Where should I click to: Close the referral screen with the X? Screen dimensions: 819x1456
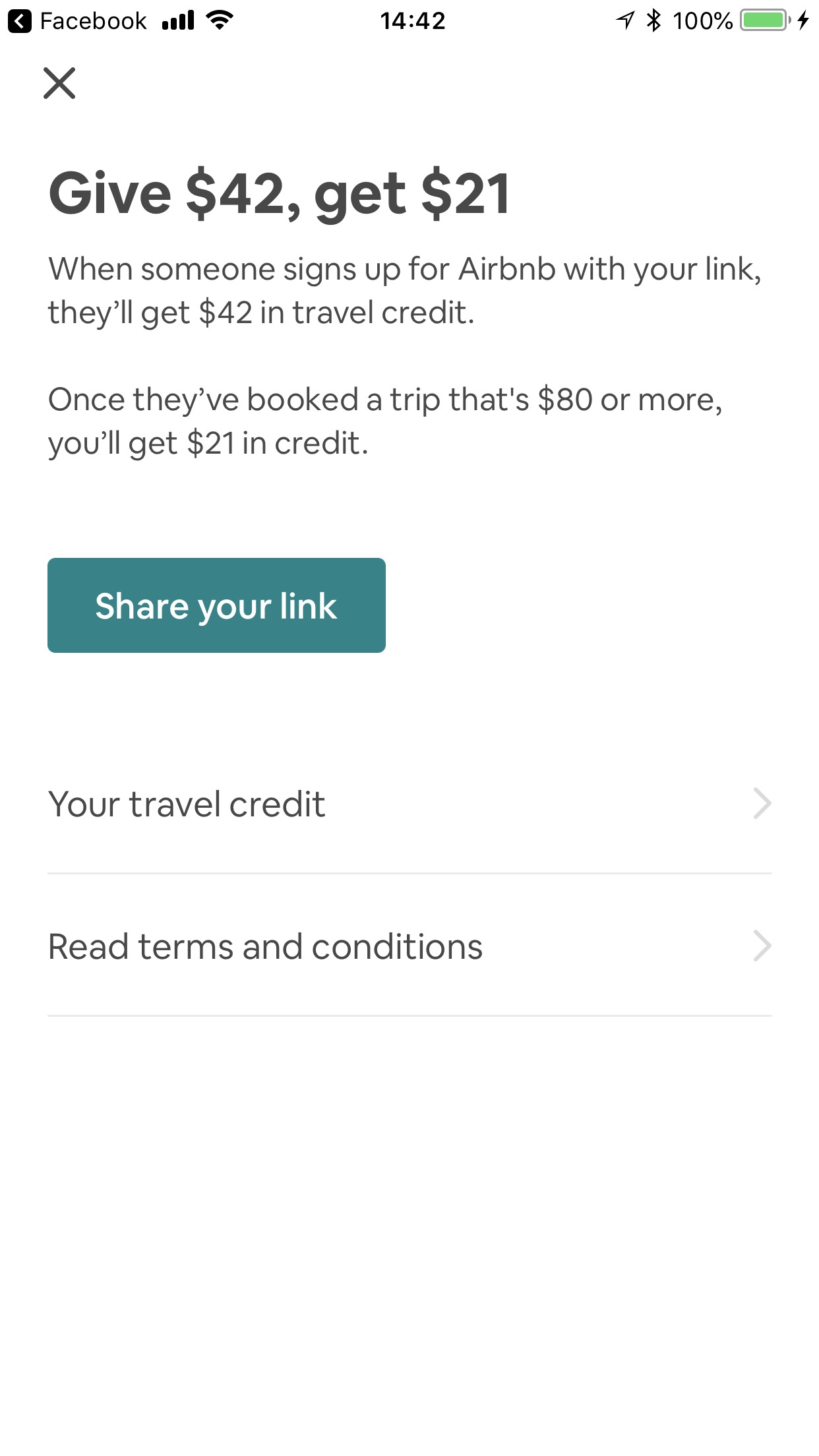pyautogui.click(x=59, y=83)
